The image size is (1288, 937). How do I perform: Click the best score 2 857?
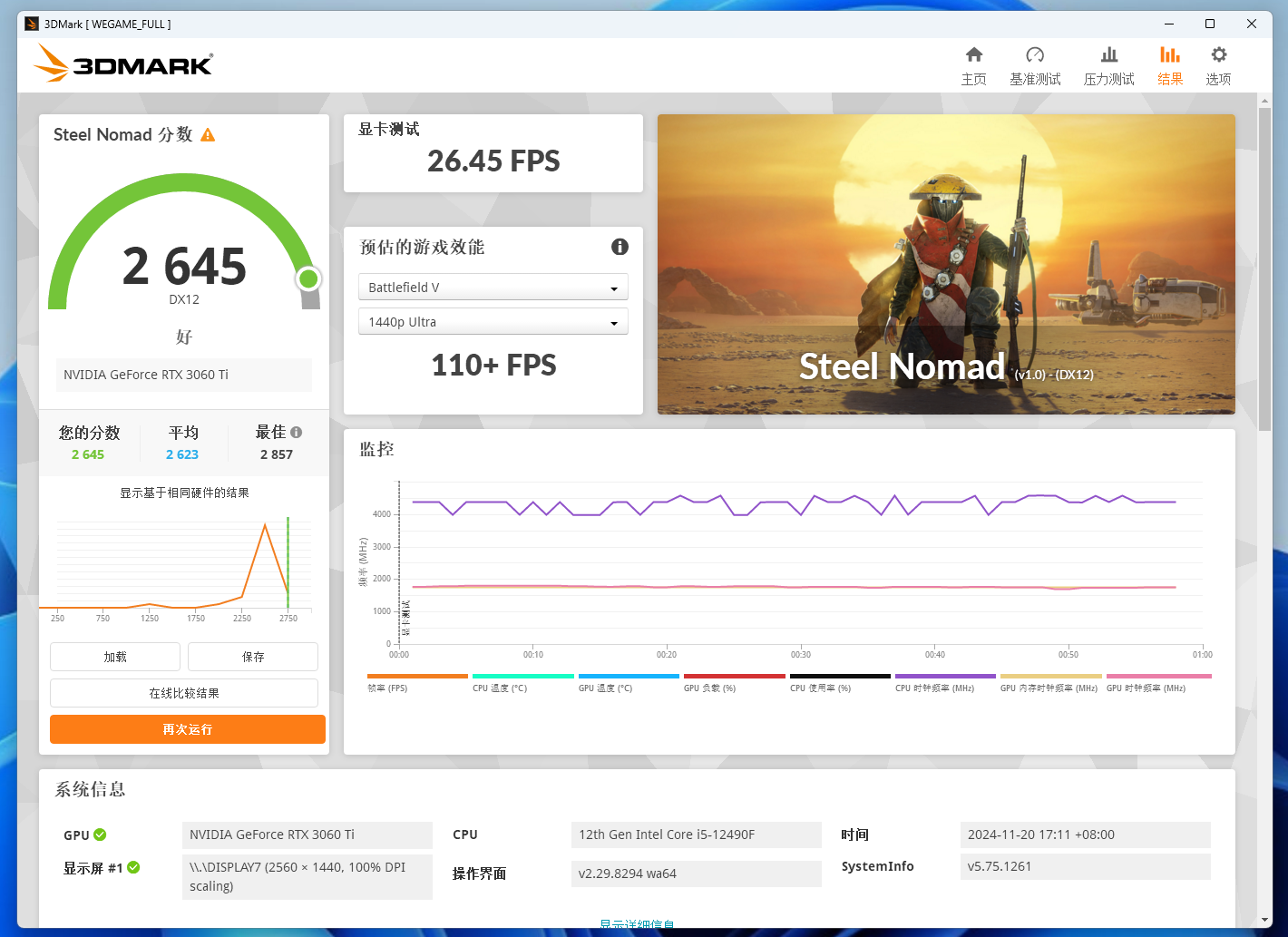click(277, 454)
